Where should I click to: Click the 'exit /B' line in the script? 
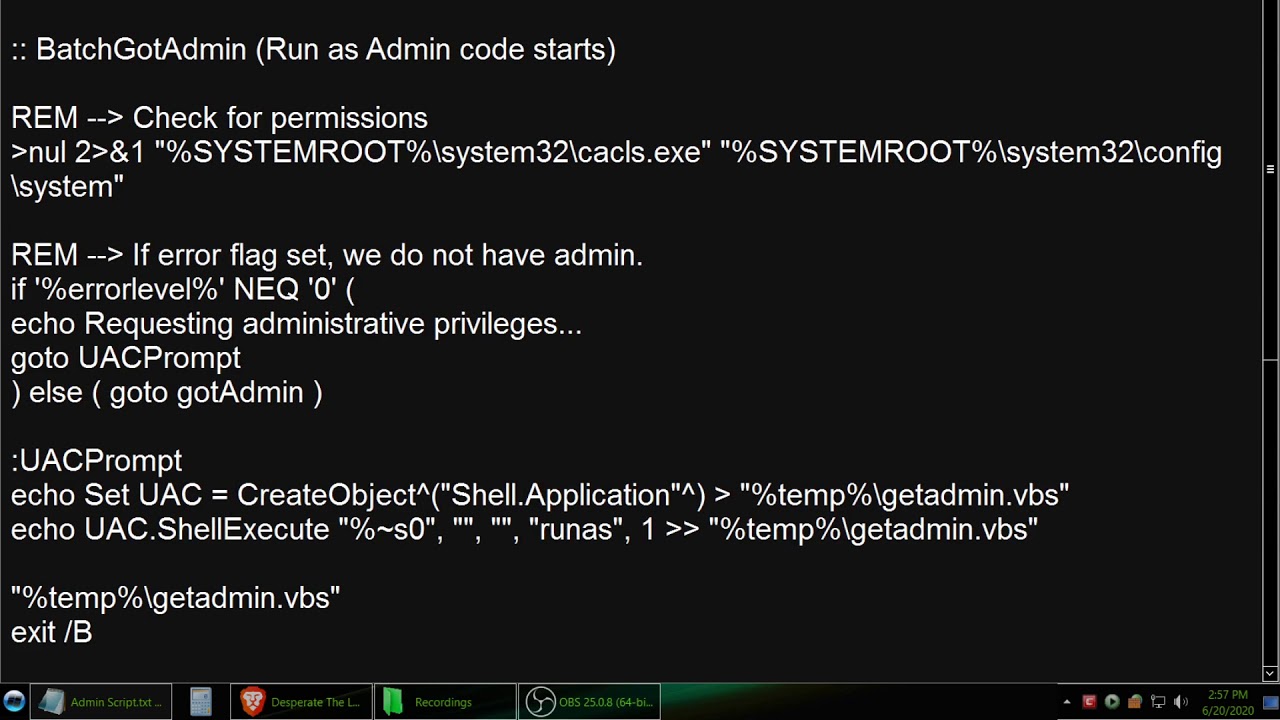pos(52,632)
